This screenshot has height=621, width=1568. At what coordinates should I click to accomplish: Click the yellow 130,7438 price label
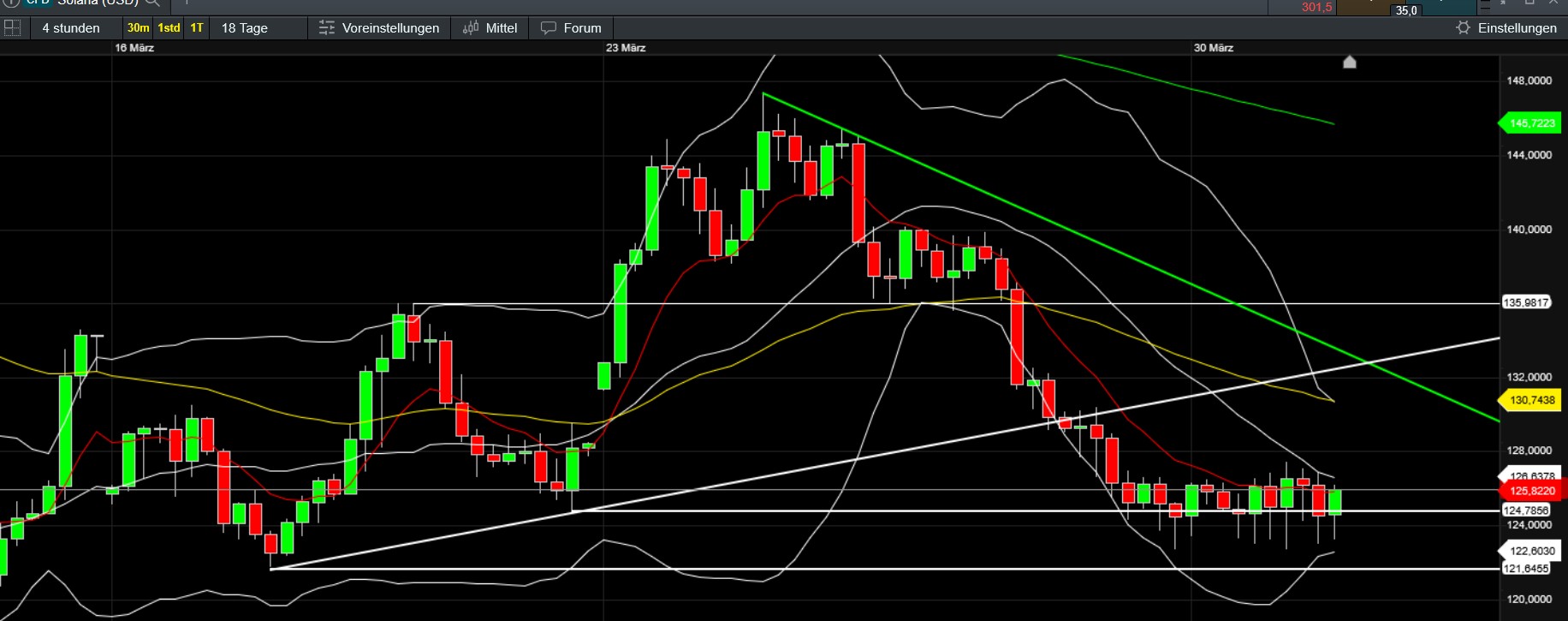click(1530, 400)
